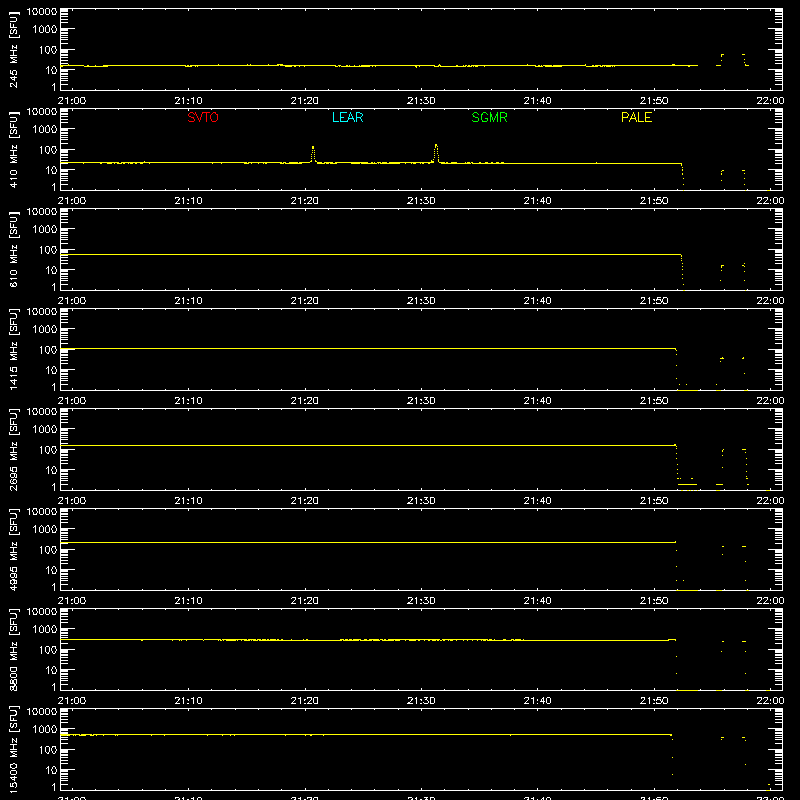The width and height of the screenshot is (800, 800).
Task: Select the 4995 MHz [SFU] axis label
Action: pyautogui.click(x=13, y=549)
